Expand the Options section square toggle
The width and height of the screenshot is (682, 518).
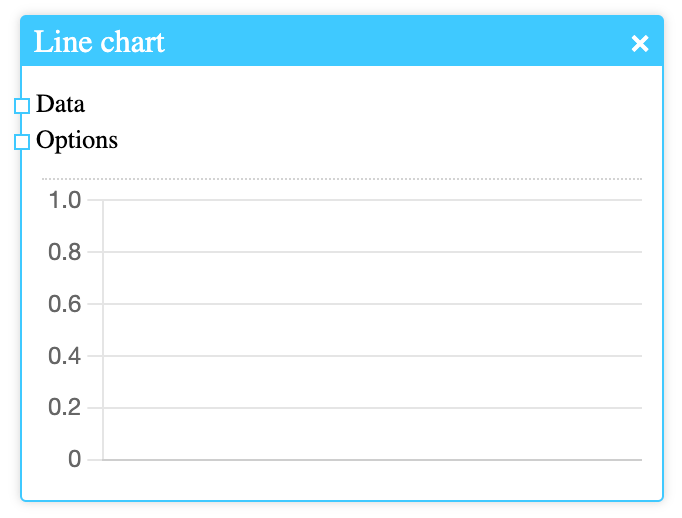coord(22,142)
